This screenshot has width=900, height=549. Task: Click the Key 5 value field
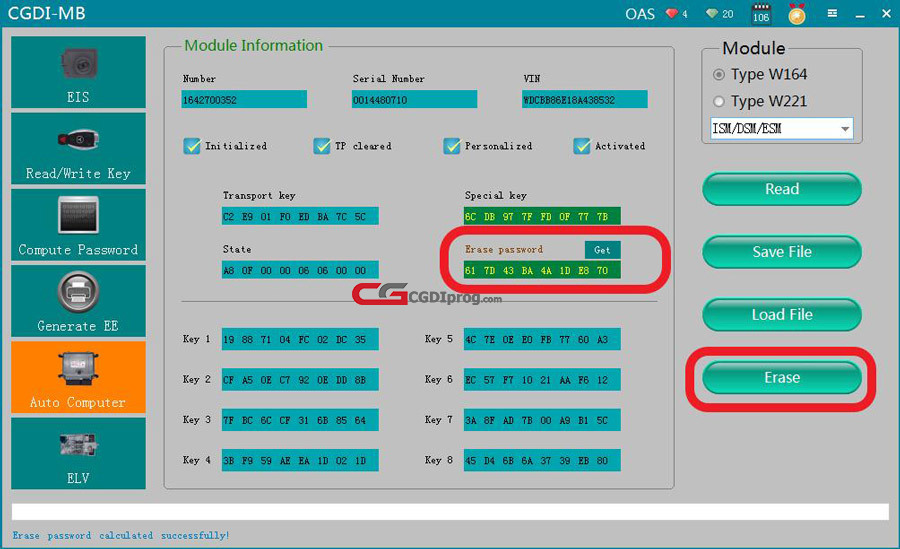click(x=542, y=339)
